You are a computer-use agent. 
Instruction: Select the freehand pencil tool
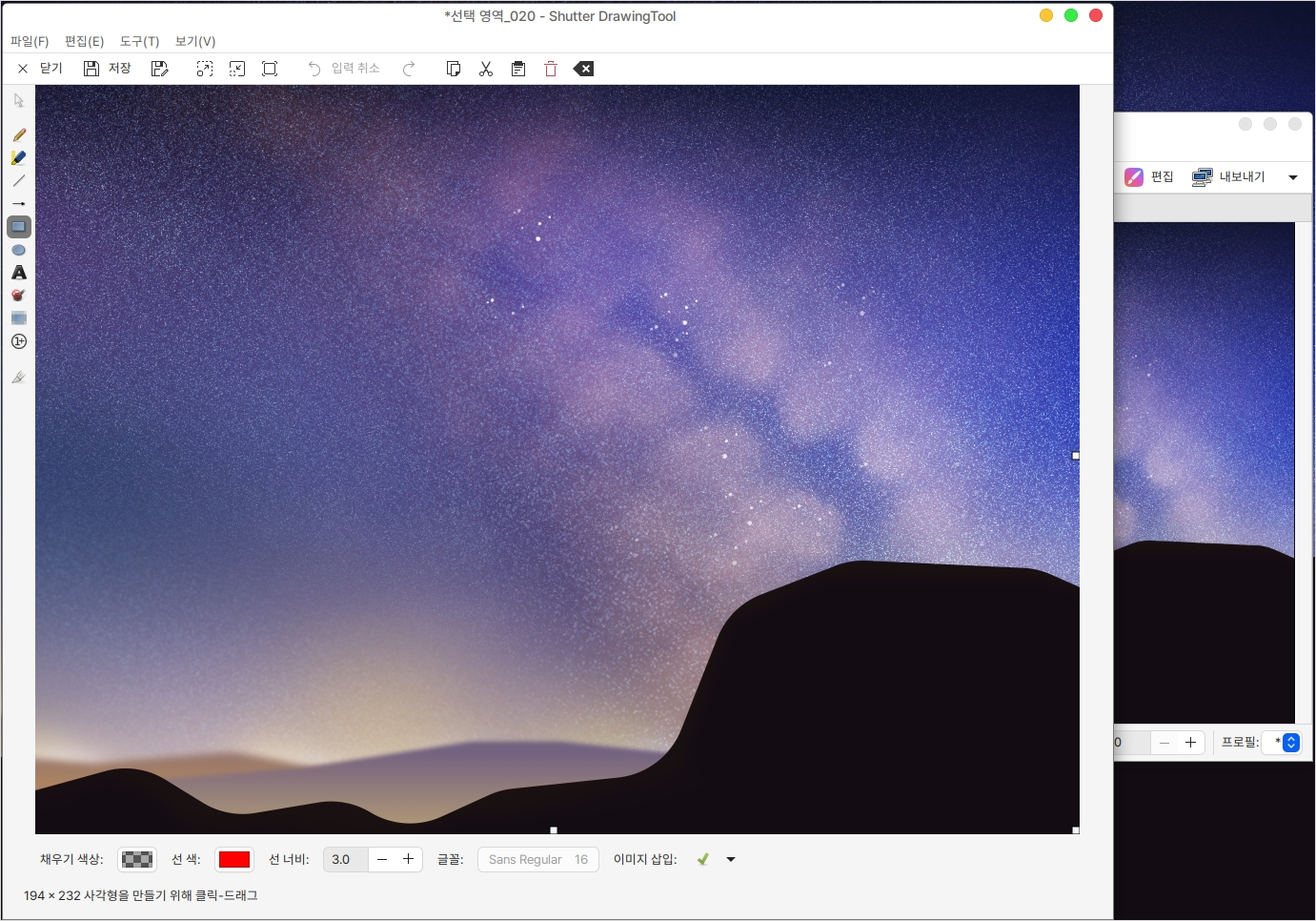(19, 135)
